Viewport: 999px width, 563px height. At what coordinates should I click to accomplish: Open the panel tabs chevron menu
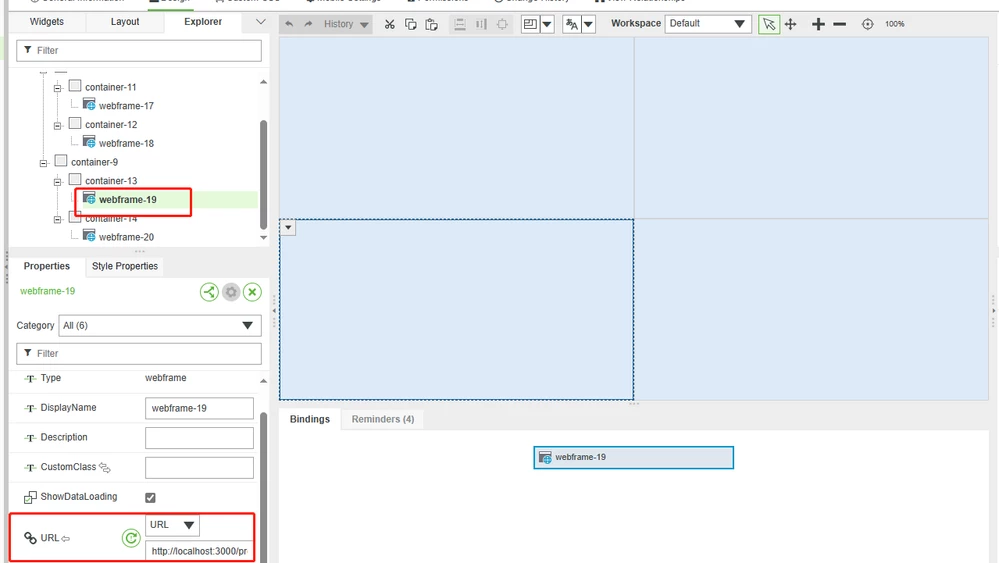tap(260, 22)
